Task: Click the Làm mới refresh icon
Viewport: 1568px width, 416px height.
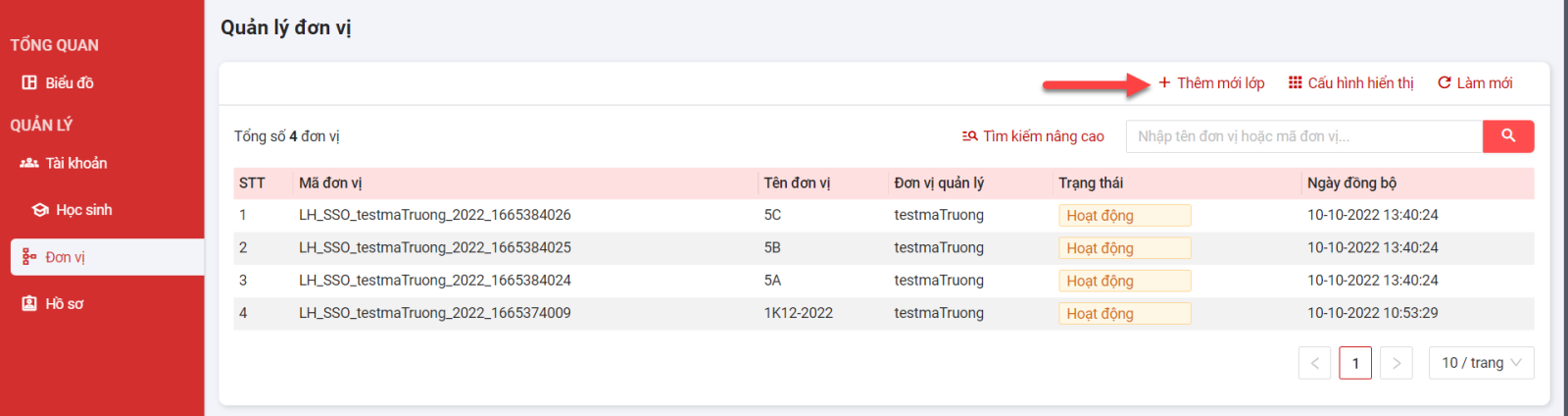Action: click(x=1444, y=83)
